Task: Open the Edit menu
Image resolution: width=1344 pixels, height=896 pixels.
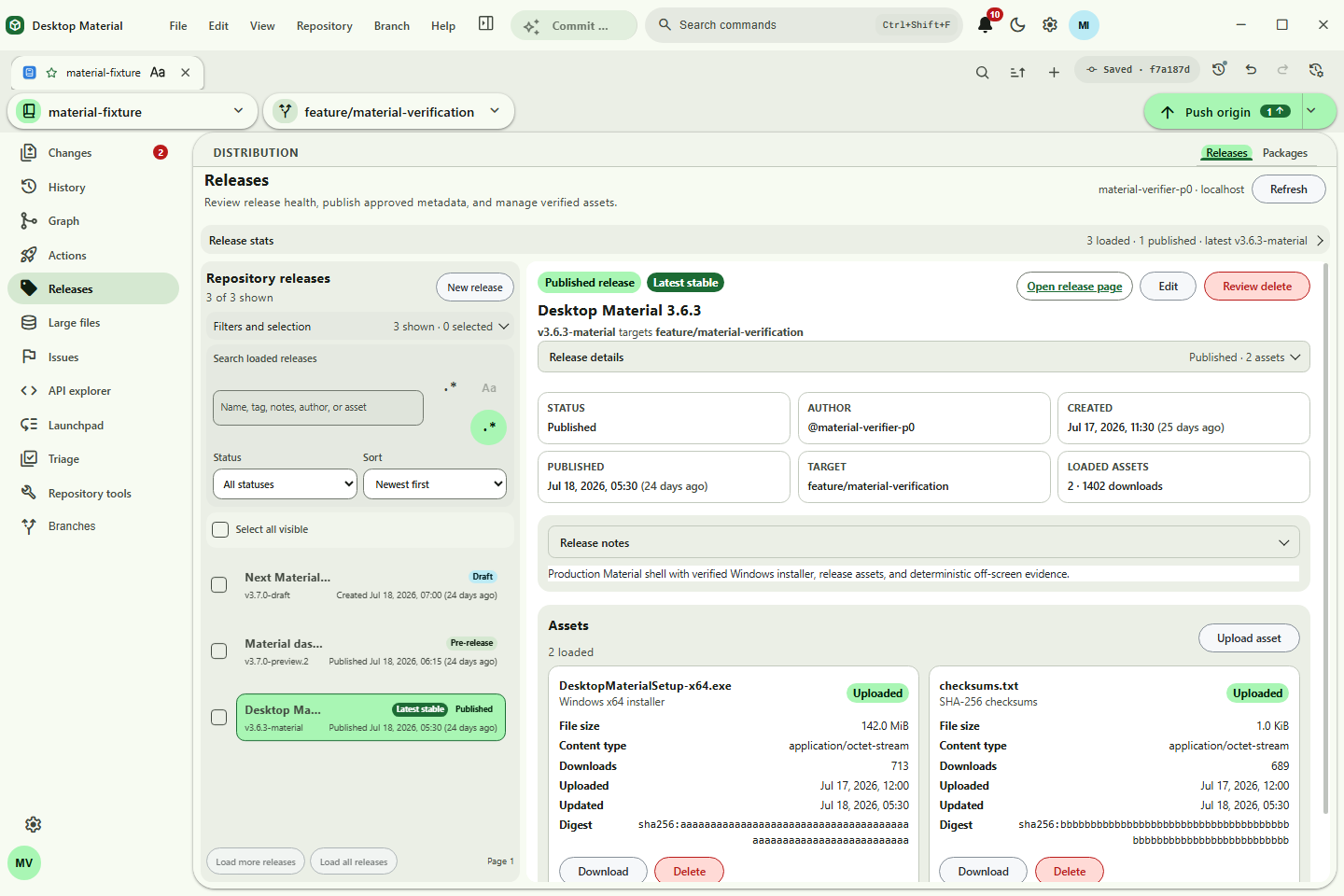Action: tap(218, 26)
